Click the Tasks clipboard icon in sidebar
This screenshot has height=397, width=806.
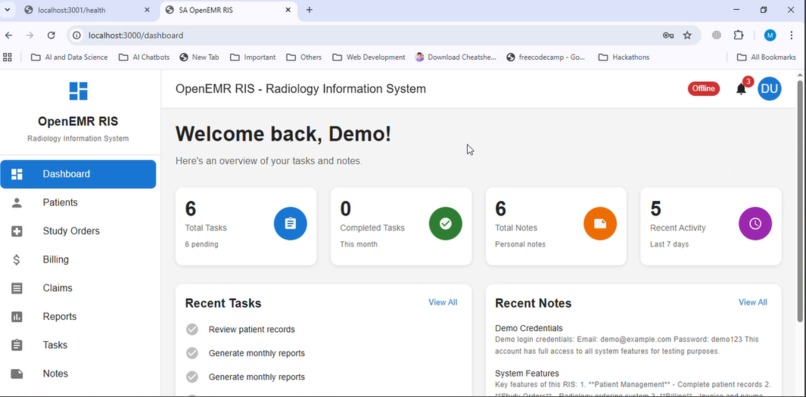click(x=17, y=345)
